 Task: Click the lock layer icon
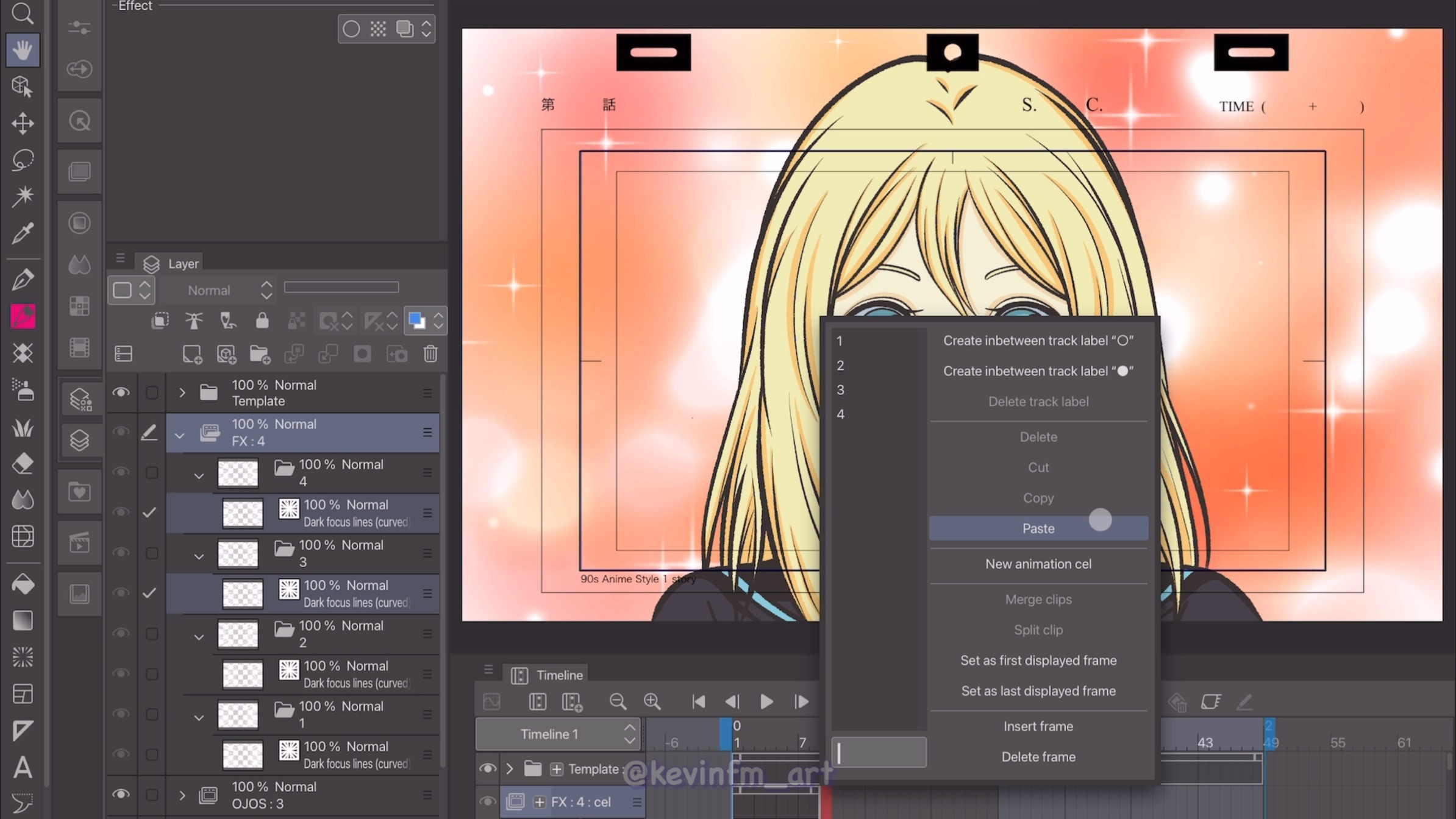(x=262, y=321)
